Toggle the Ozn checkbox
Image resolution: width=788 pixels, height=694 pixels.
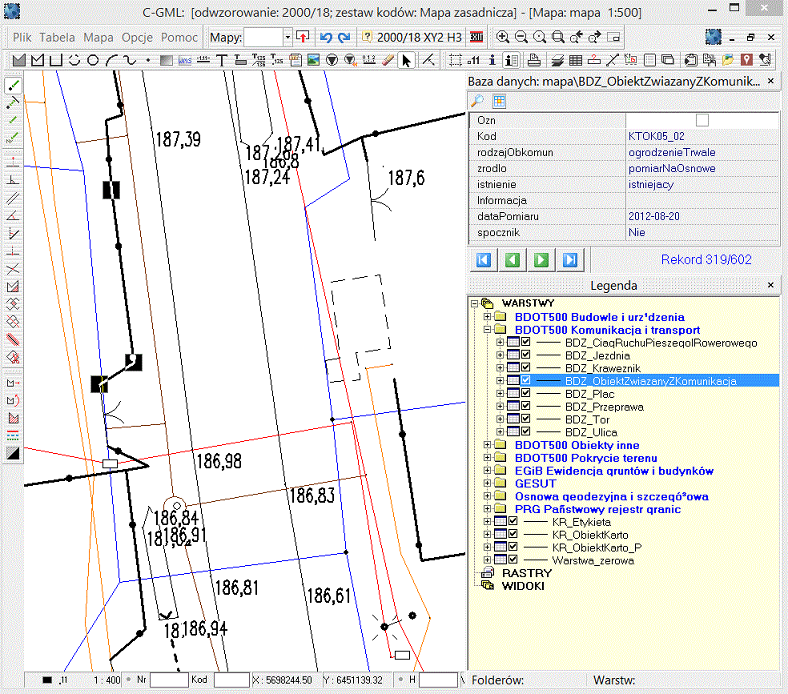[702, 120]
